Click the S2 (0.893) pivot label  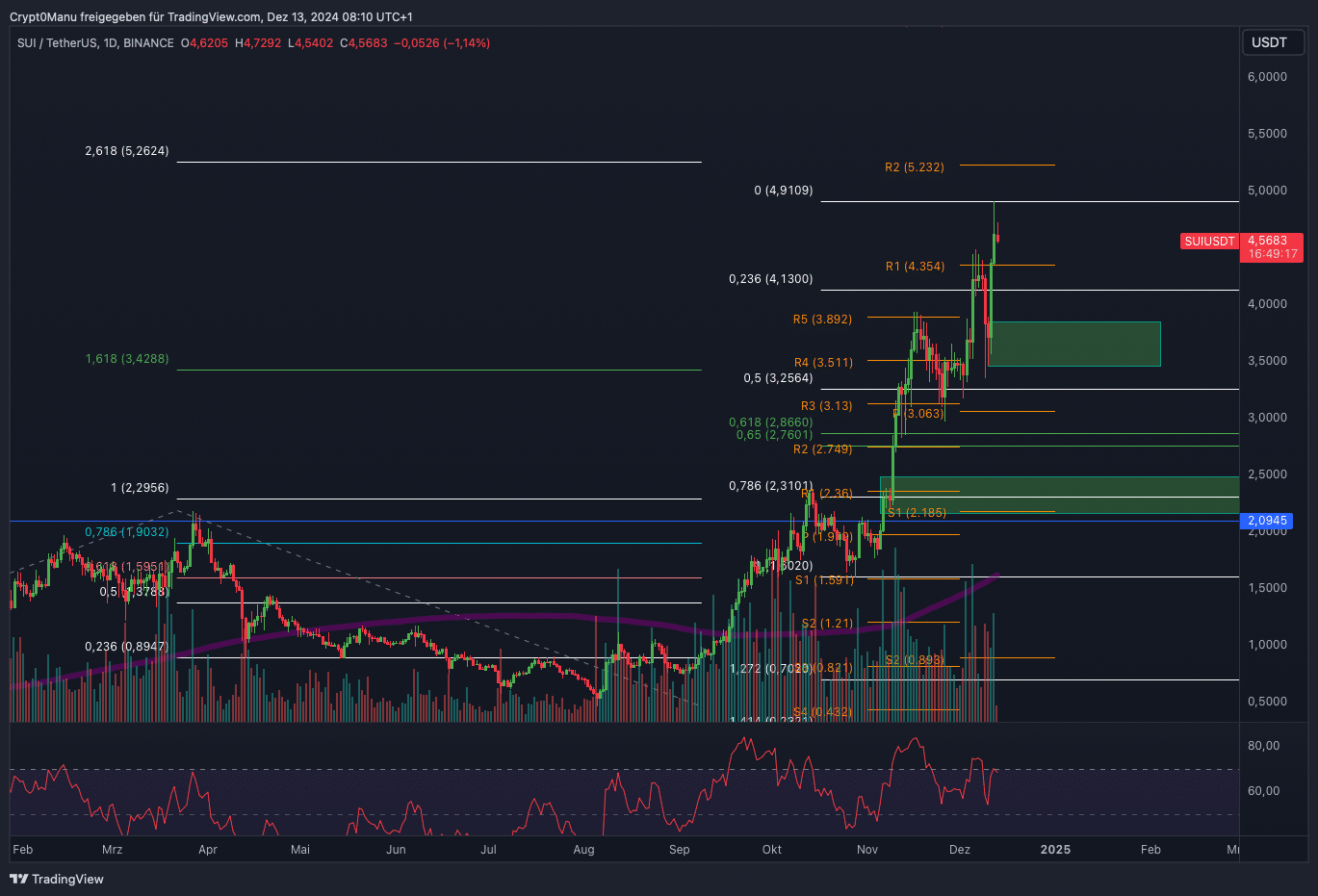point(915,660)
